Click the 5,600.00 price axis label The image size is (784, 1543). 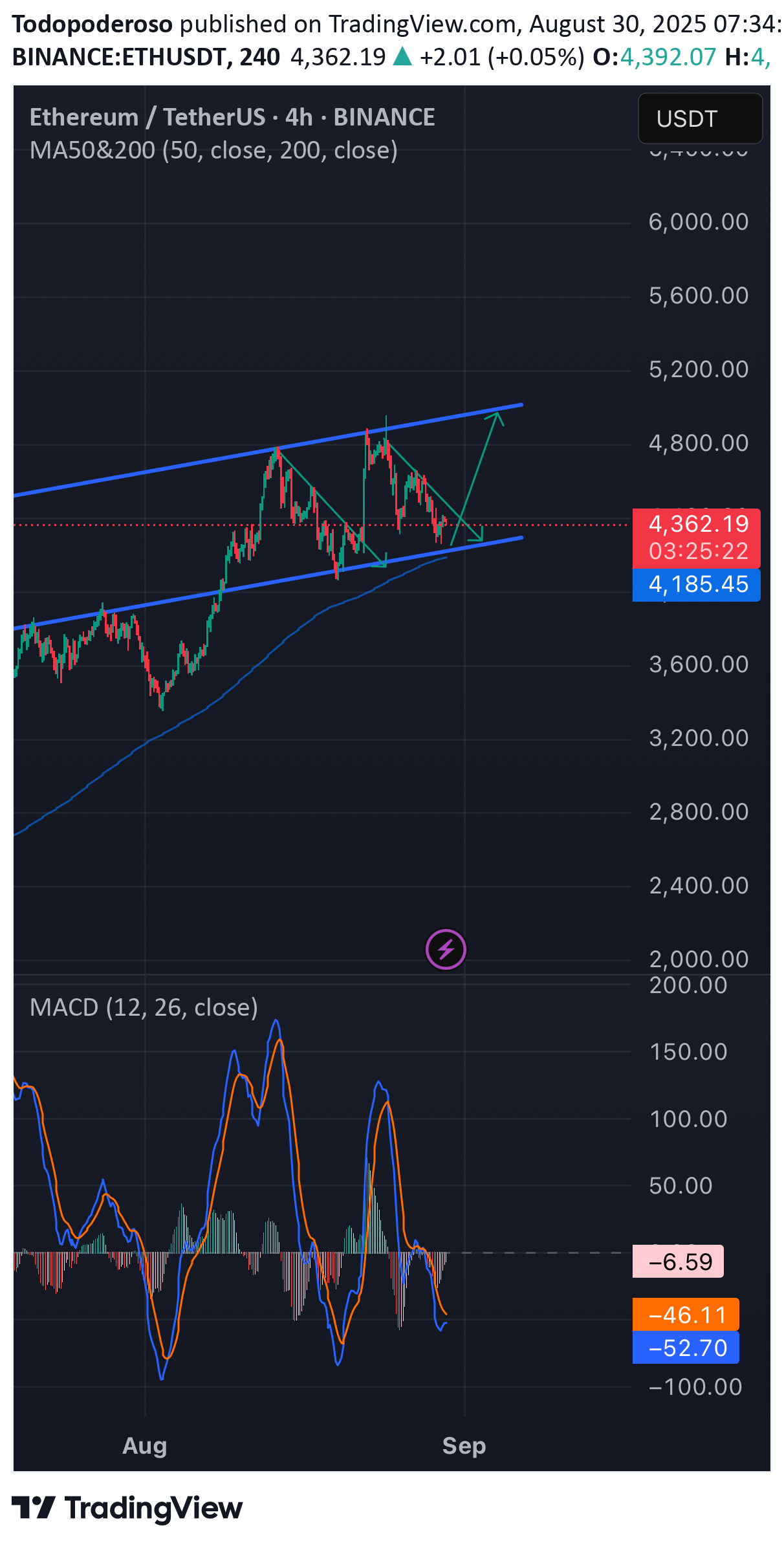pyautogui.click(x=699, y=296)
